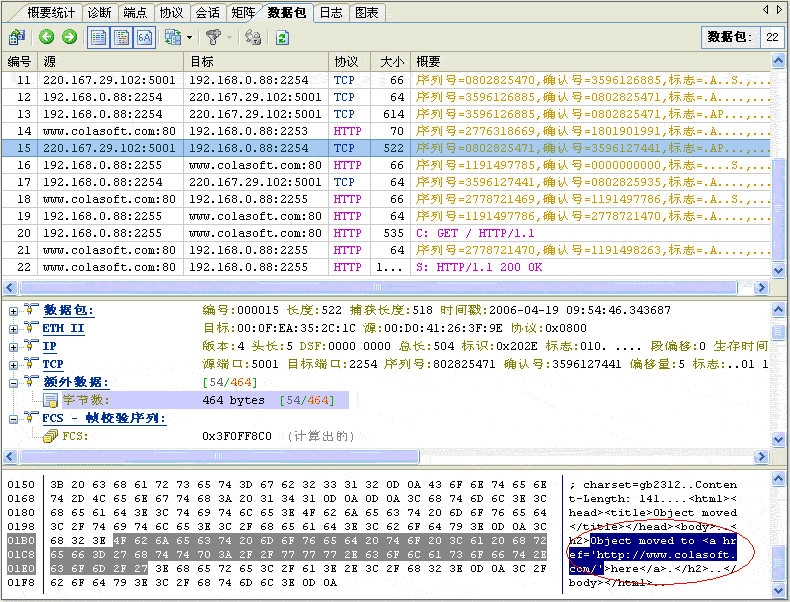Open the layout dropdown arrow
Viewport: 790px width, 602px height.
tap(189, 37)
